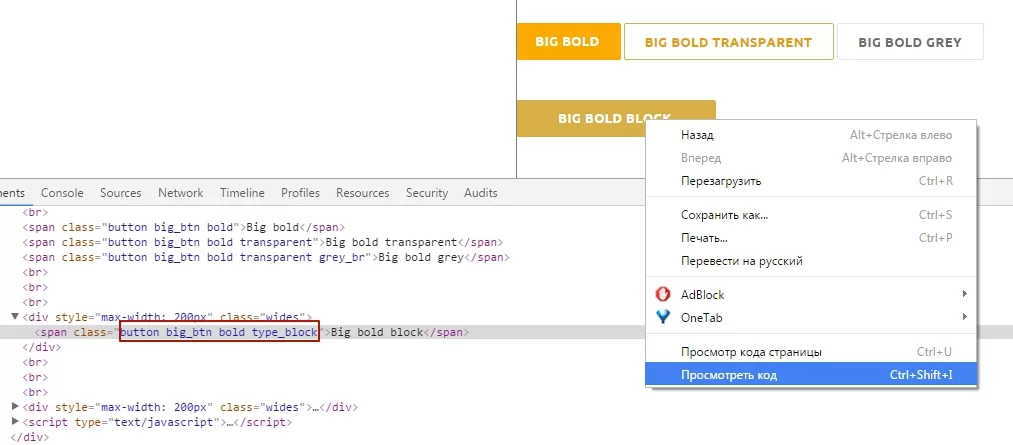The width and height of the screenshot is (1013, 445).
Task: Click the BIG BOLD GREY button
Action: (910, 42)
